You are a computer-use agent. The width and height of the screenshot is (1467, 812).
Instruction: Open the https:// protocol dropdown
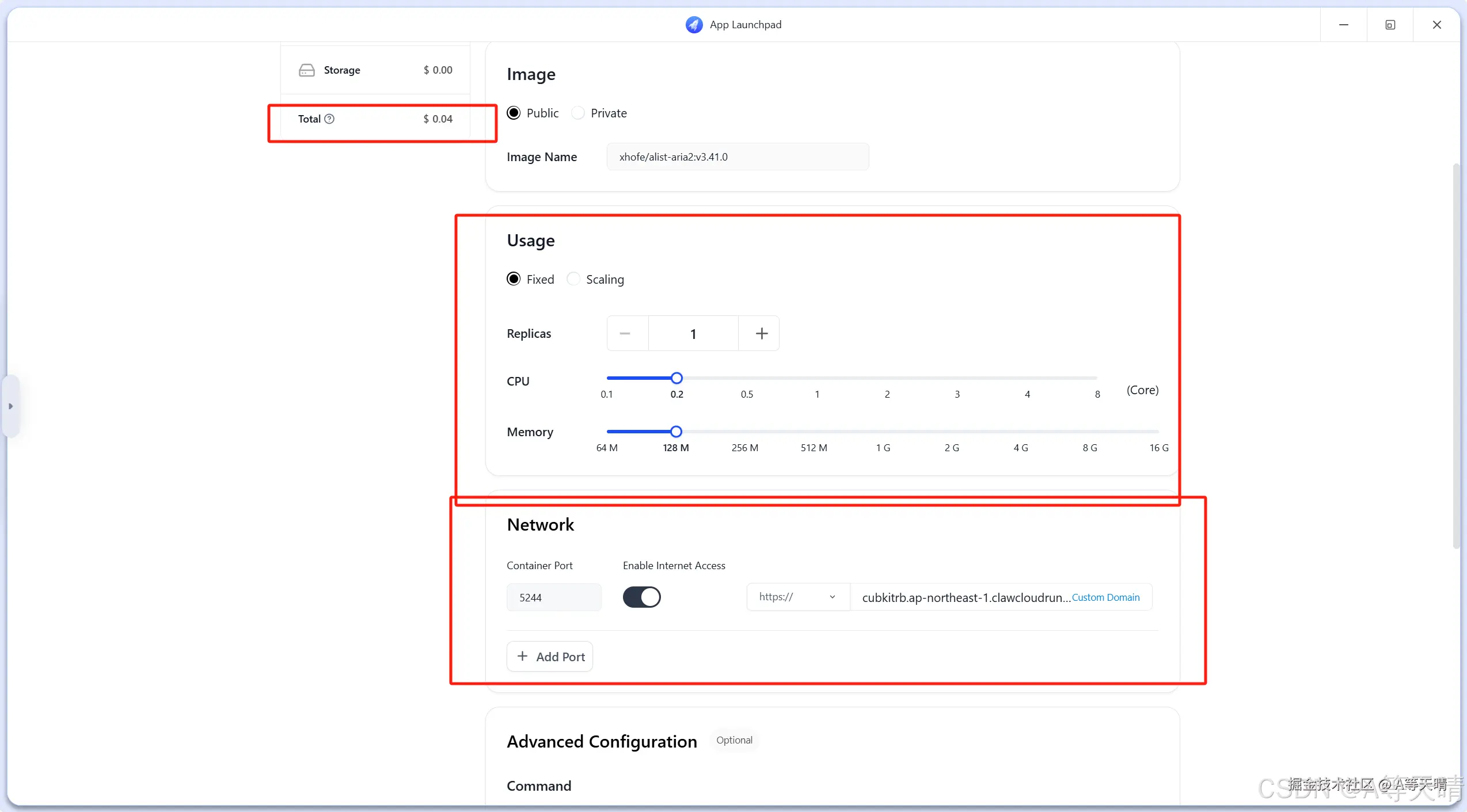[x=797, y=597]
